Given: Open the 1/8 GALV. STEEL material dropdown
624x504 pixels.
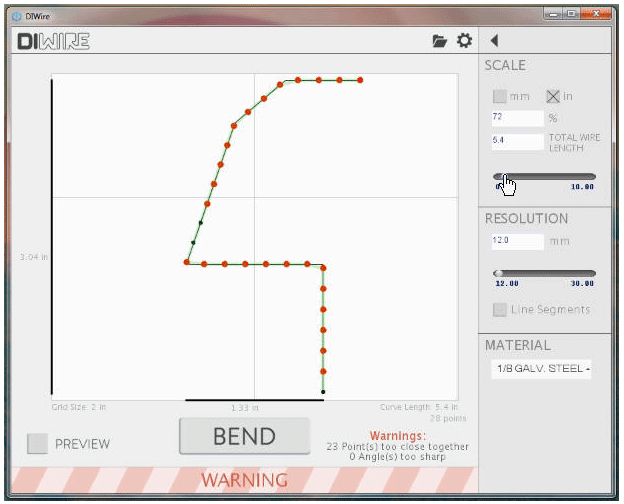Looking at the screenshot, I should tap(540, 369).
